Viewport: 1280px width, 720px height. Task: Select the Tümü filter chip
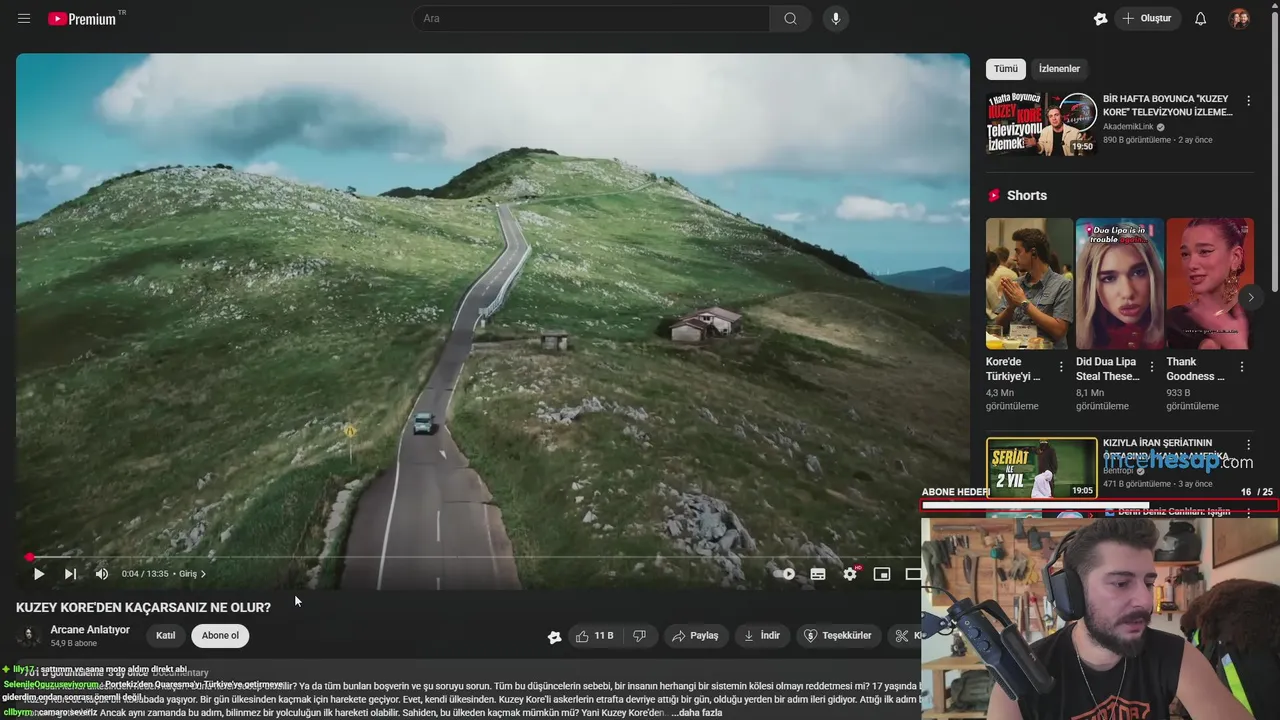click(x=1005, y=69)
